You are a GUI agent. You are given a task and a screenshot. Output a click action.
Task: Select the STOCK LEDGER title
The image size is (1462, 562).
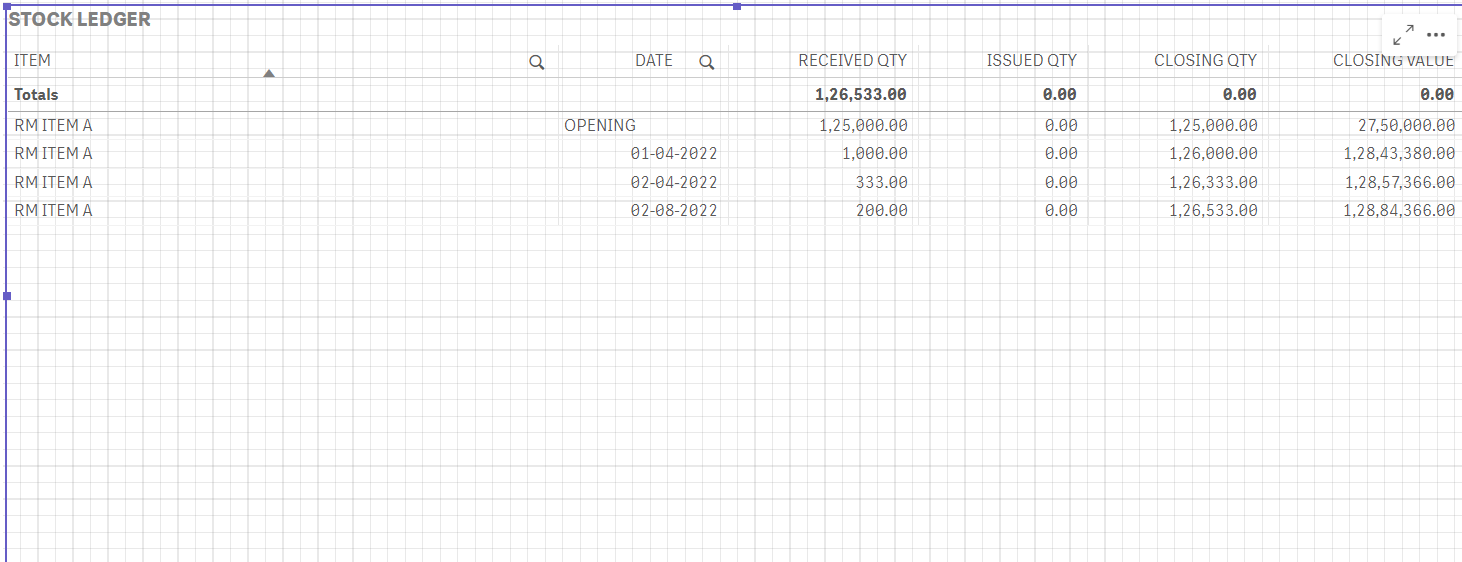click(x=80, y=19)
